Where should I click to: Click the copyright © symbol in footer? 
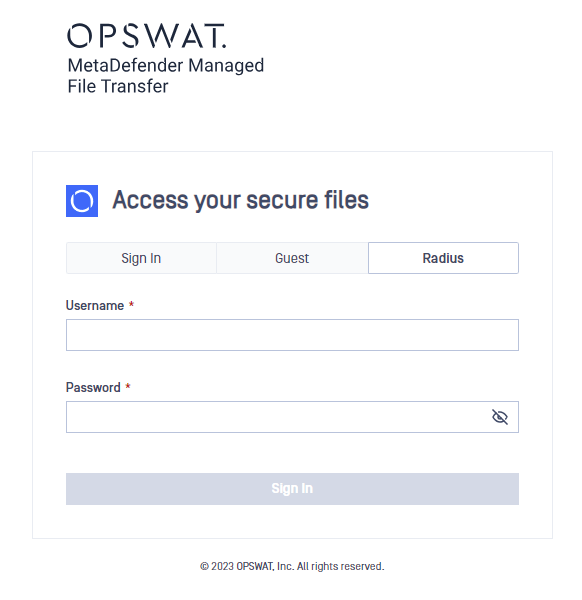pyautogui.click(x=204, y=566)
